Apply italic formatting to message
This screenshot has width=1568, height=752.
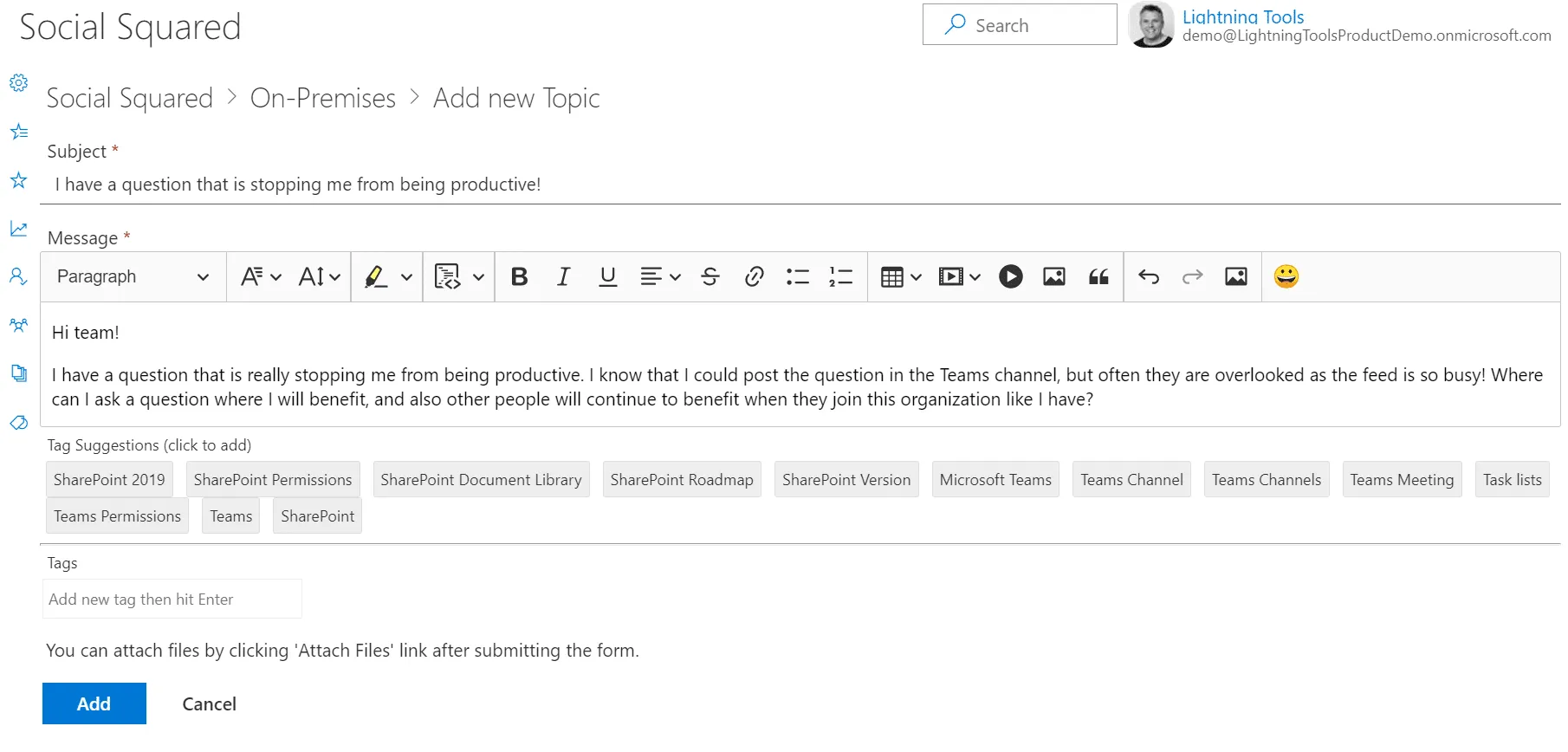click(564, 276)
